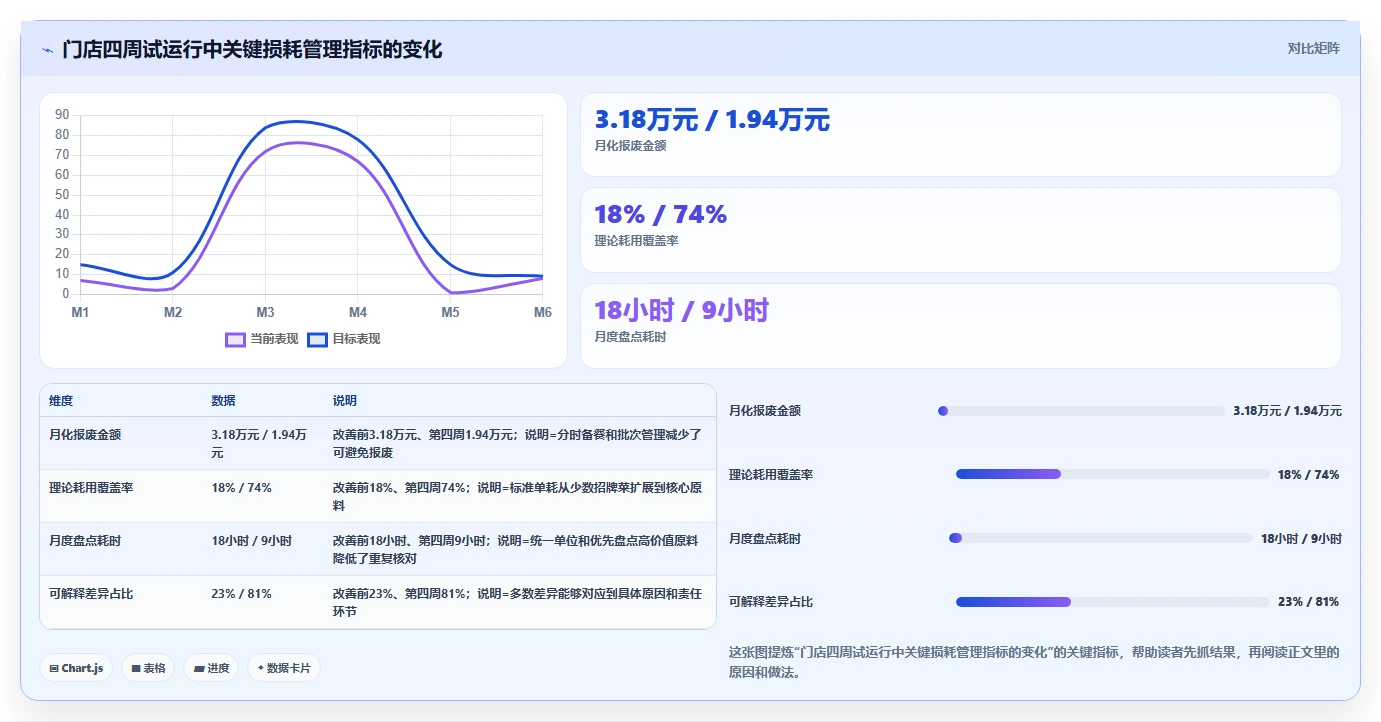
Task: Click the 对比矩阵 label in header
Action: click(1313, 48)
